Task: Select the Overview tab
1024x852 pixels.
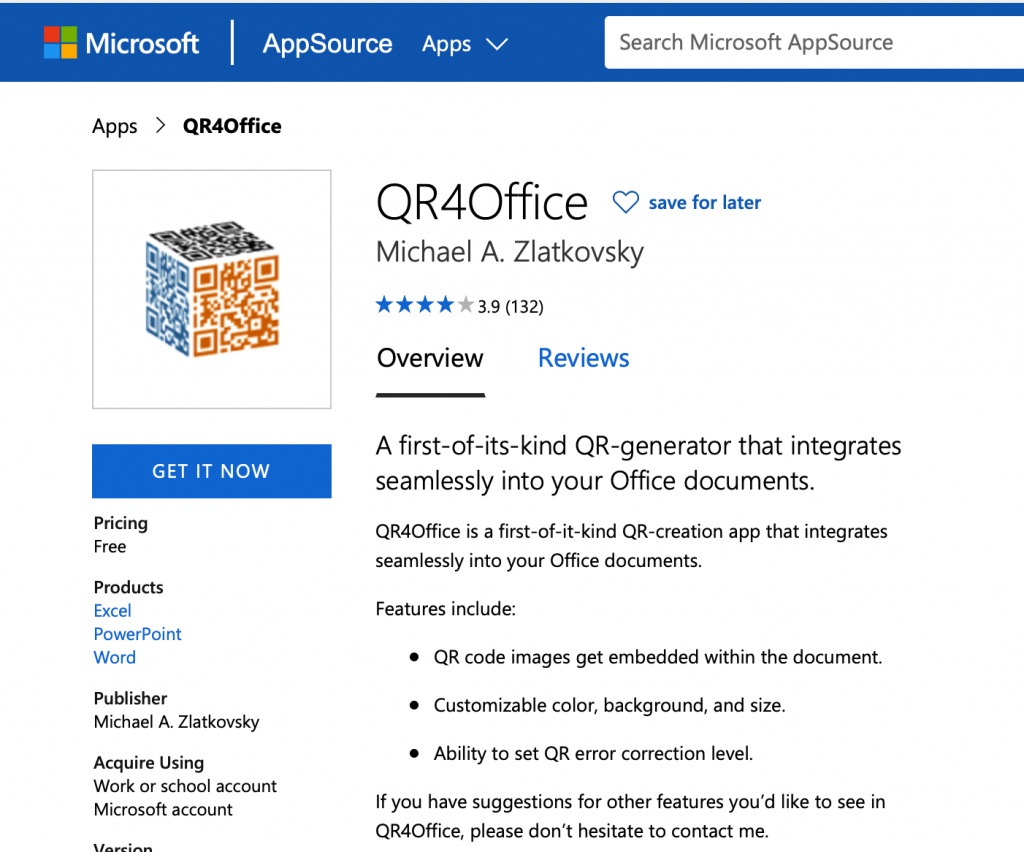Action: click(x=430, y=358)
